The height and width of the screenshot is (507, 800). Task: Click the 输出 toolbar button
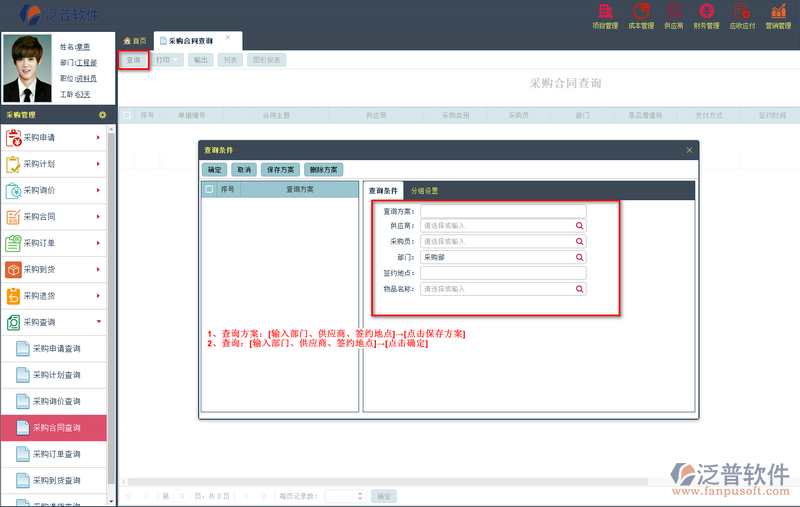[x=201, y=60]
